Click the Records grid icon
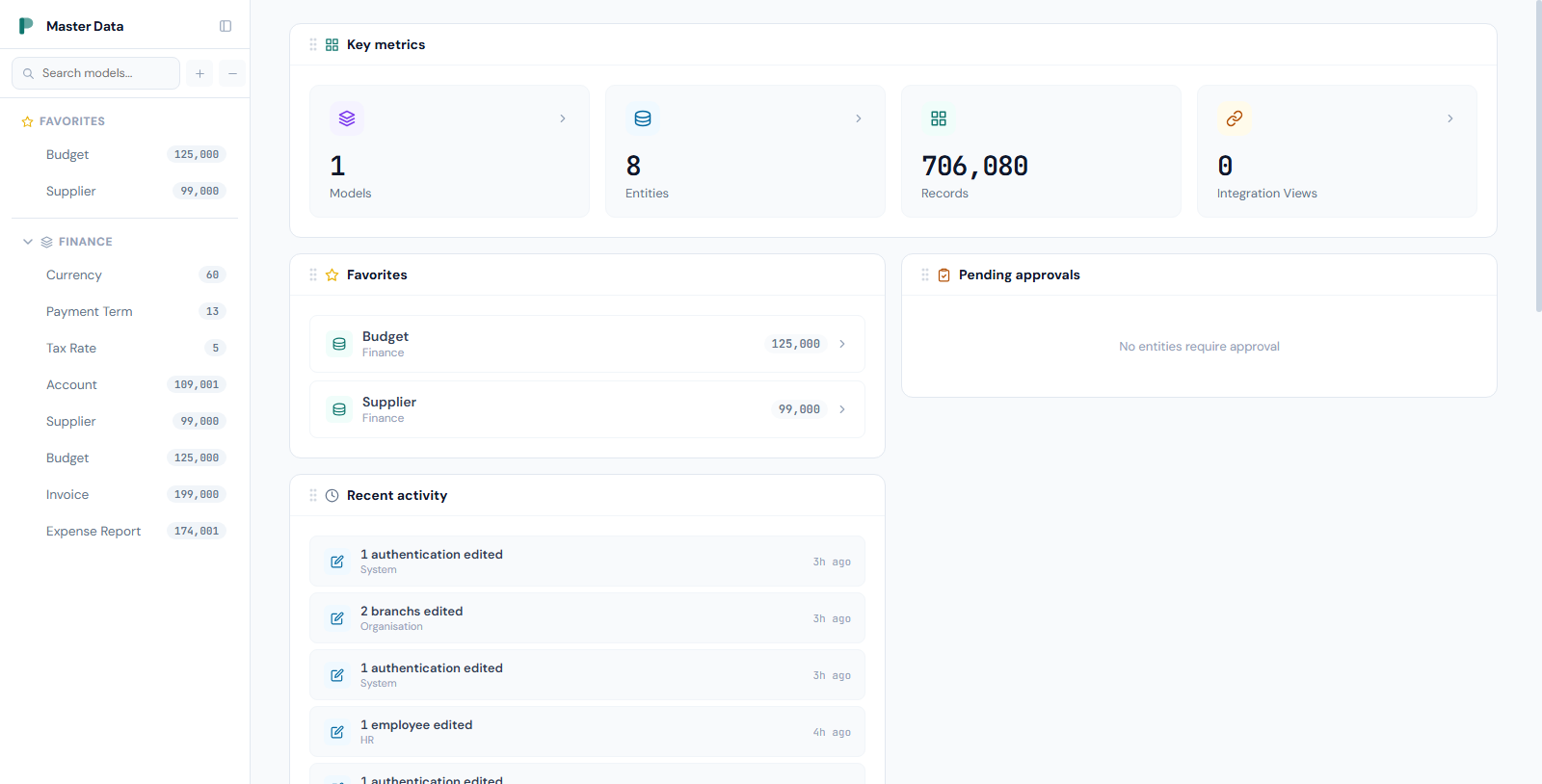 click(x=939, y=118)
